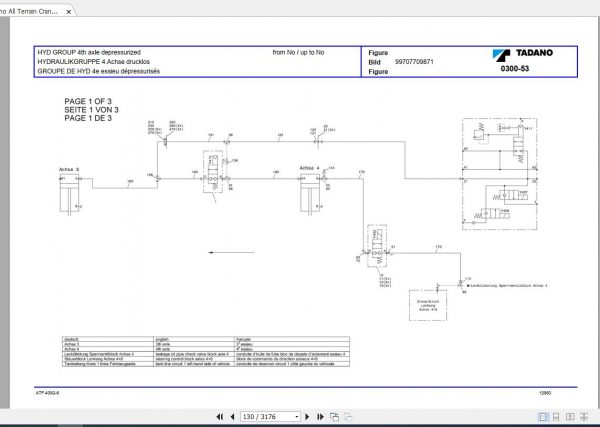Click the grey left sidebar strip
Screen dimensions: 600x427
[x=5, y=212]
